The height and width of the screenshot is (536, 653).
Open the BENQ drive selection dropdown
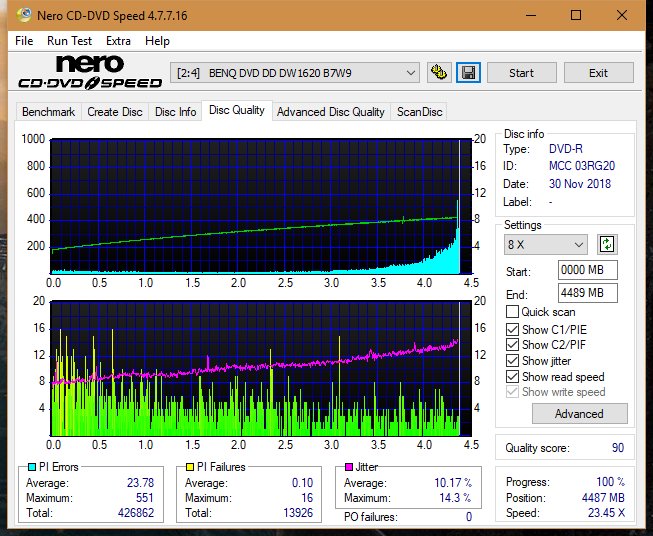(x=294, y=73)
